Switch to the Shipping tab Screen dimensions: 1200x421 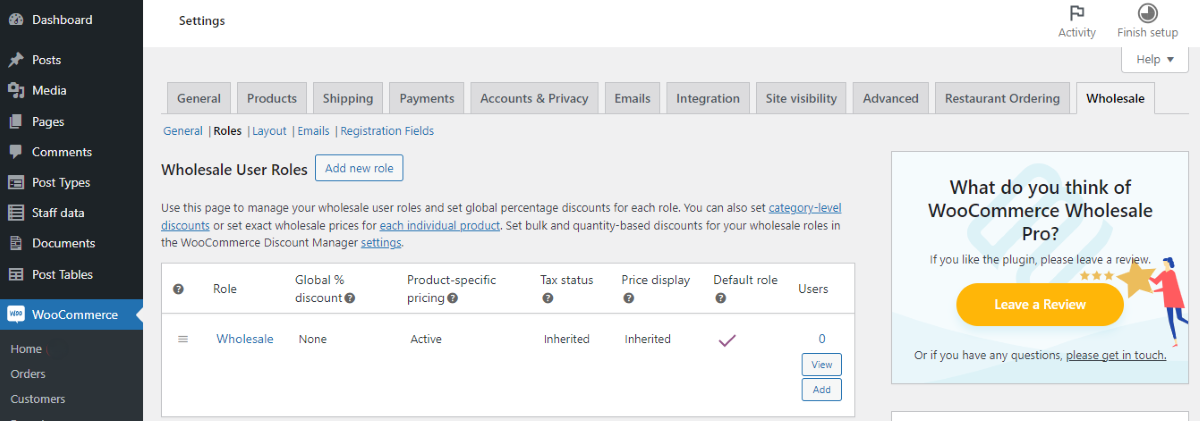[x=348, y=98]
